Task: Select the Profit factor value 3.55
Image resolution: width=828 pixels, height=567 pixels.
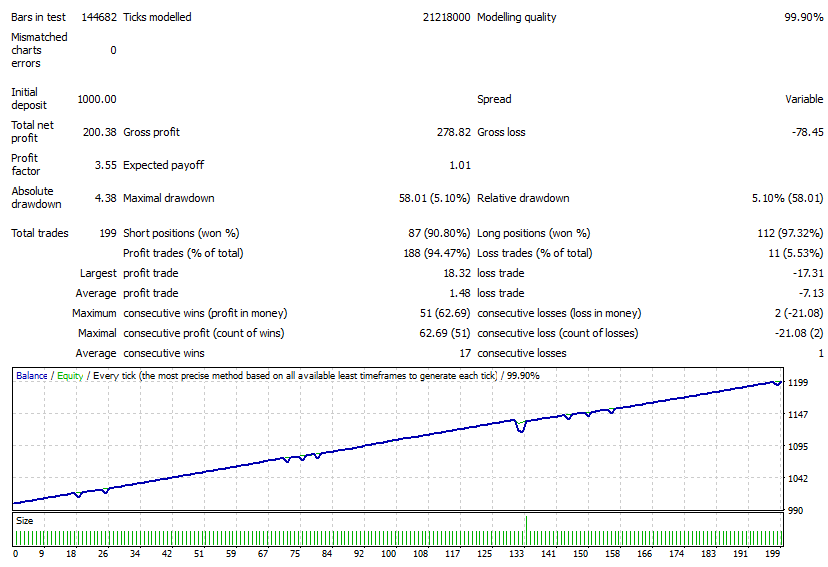Action: click(x=106, y=165)
